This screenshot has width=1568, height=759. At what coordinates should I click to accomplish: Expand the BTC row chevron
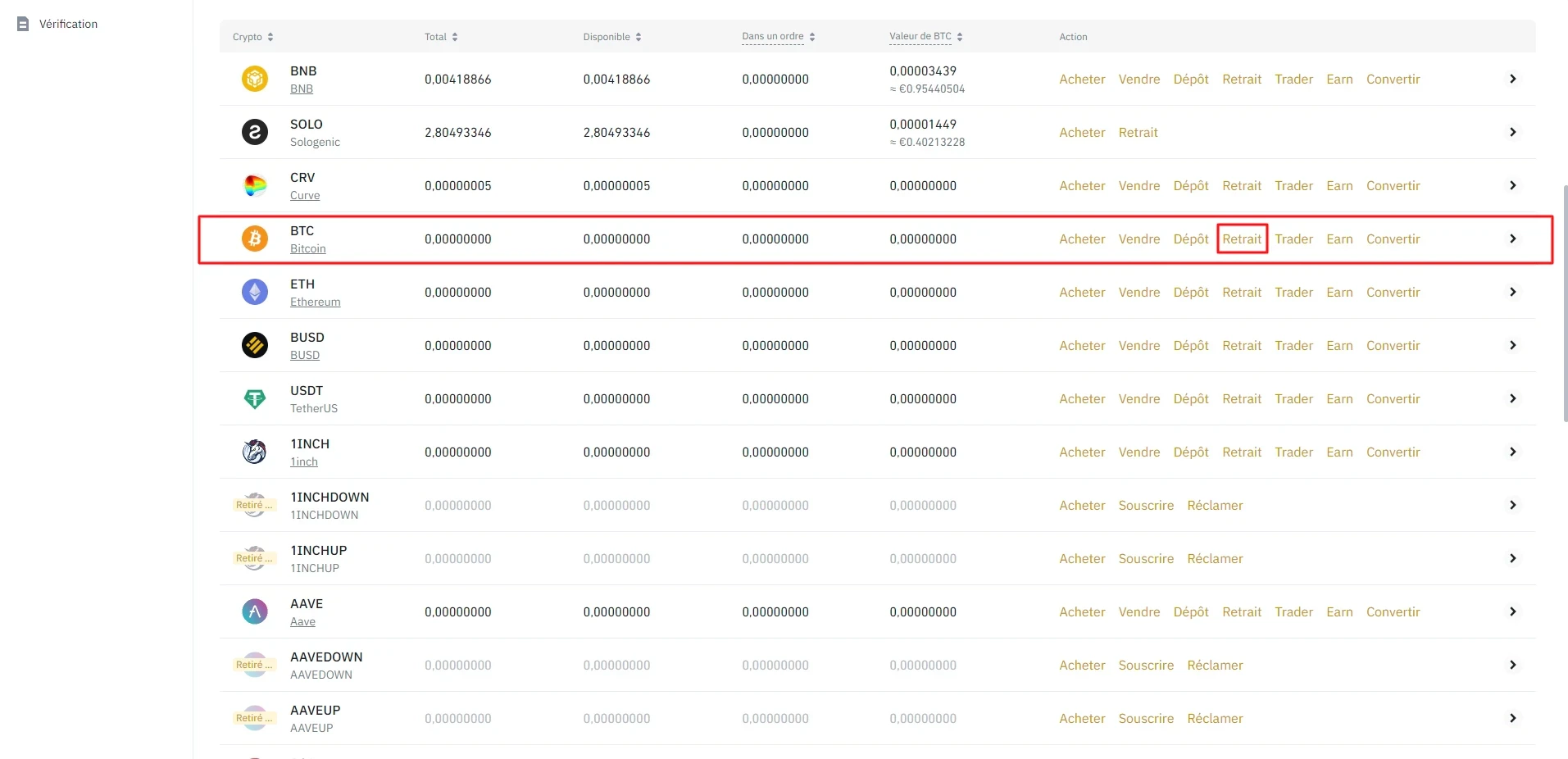point(1513,239)
